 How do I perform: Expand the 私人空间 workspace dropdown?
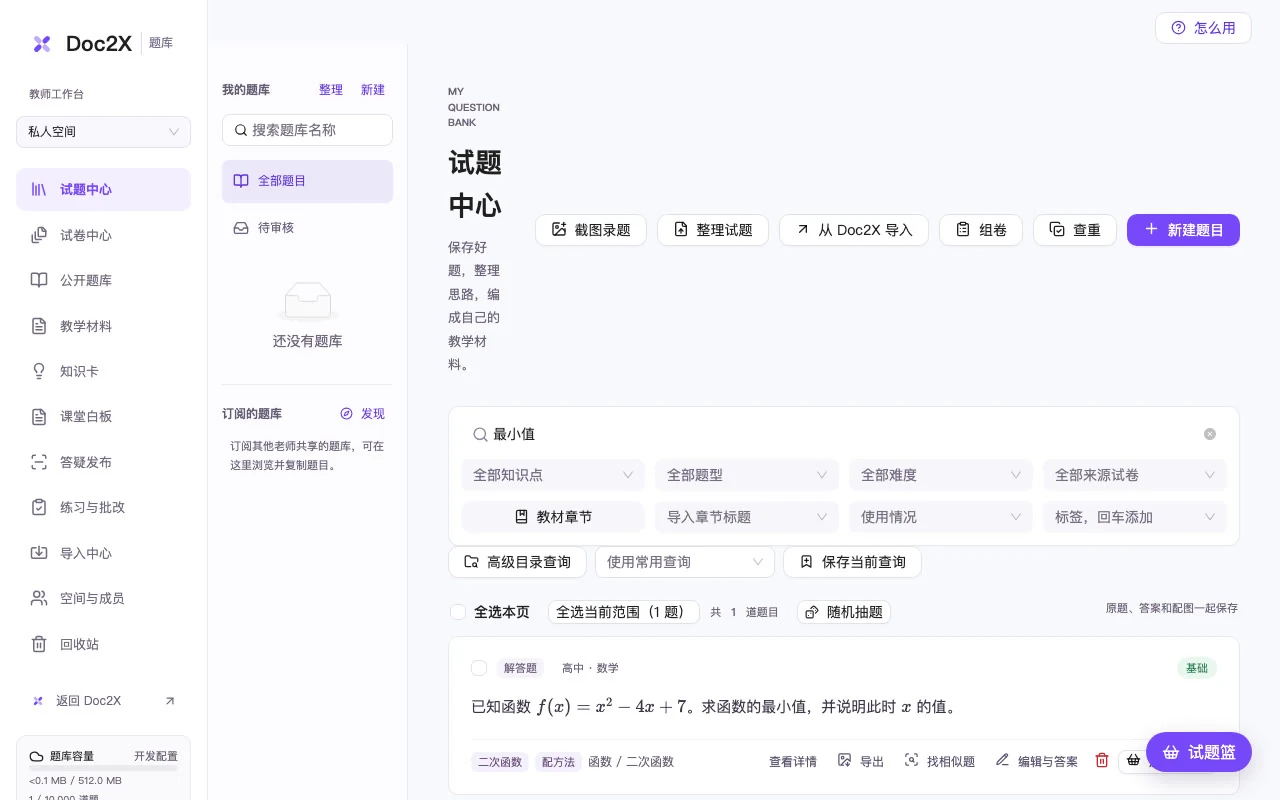[103, 132]
